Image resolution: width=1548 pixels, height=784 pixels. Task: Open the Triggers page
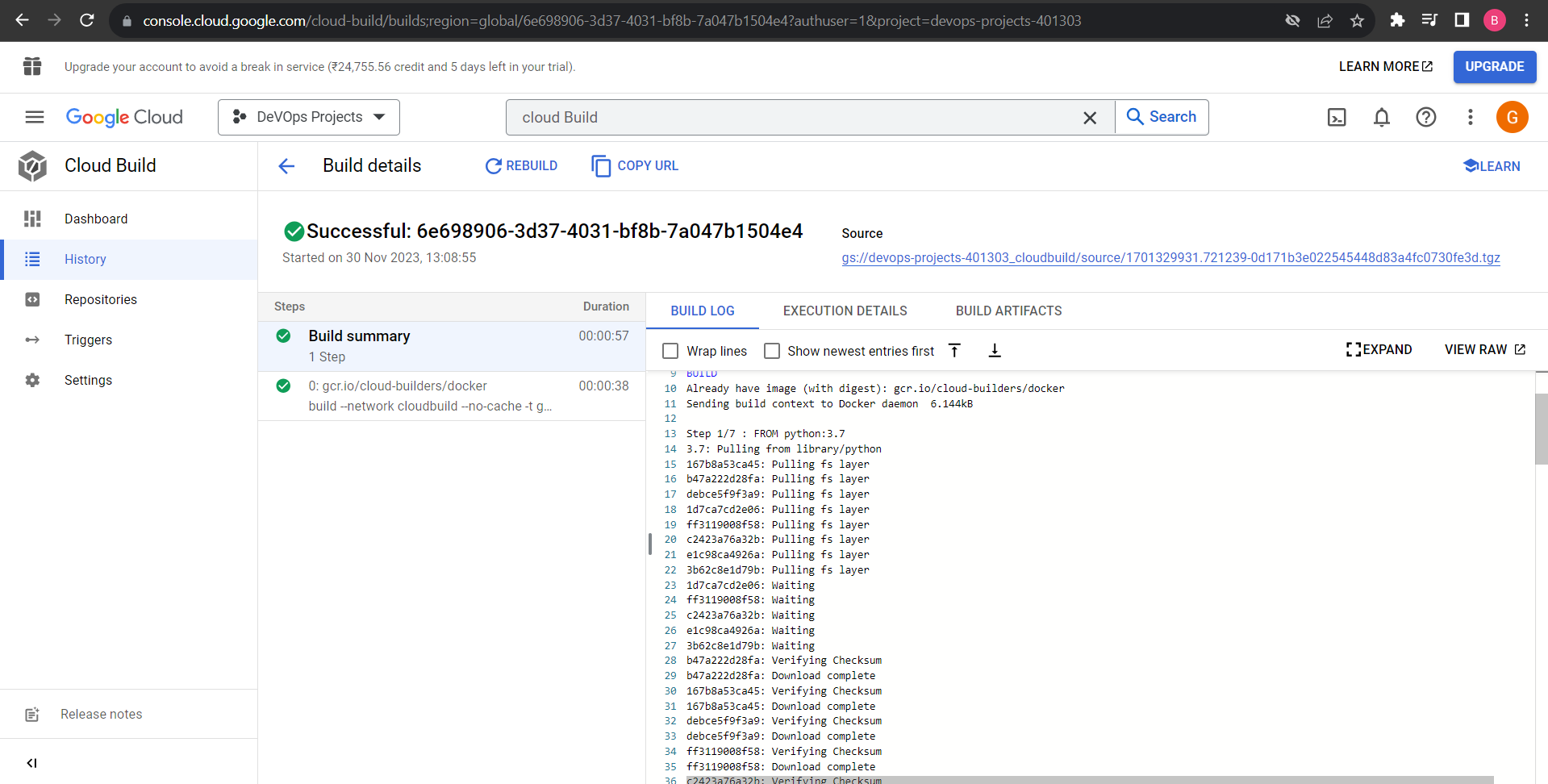129,340
